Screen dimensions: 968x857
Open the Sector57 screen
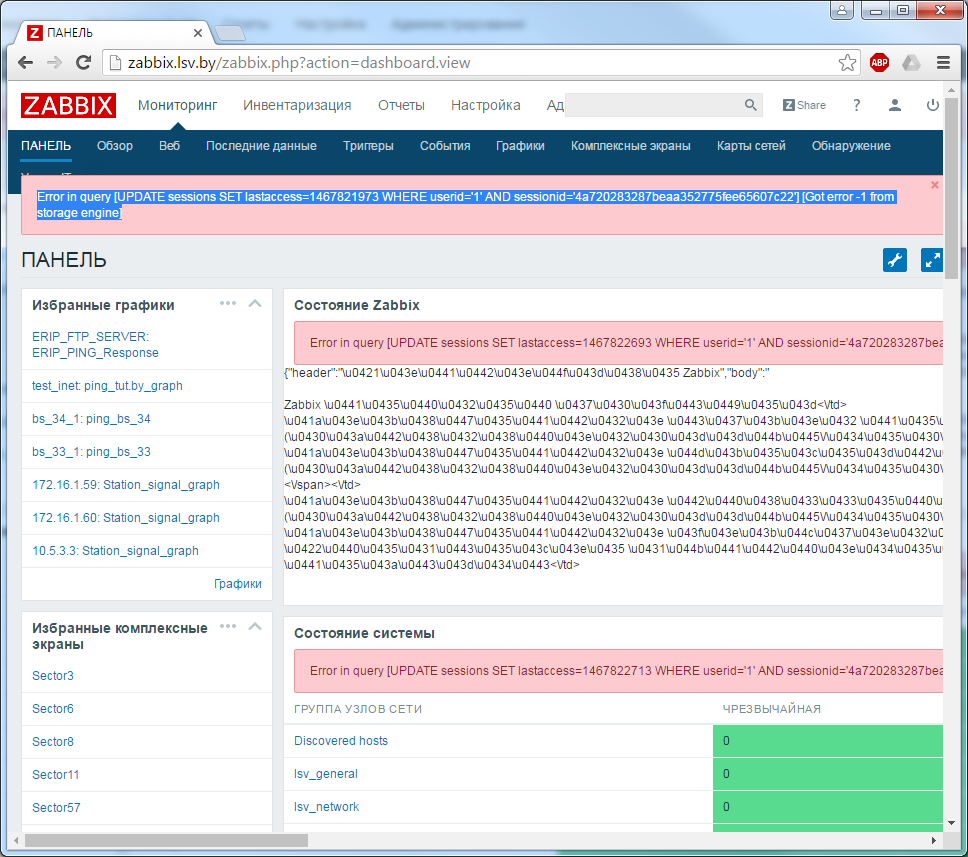[56, 808]
